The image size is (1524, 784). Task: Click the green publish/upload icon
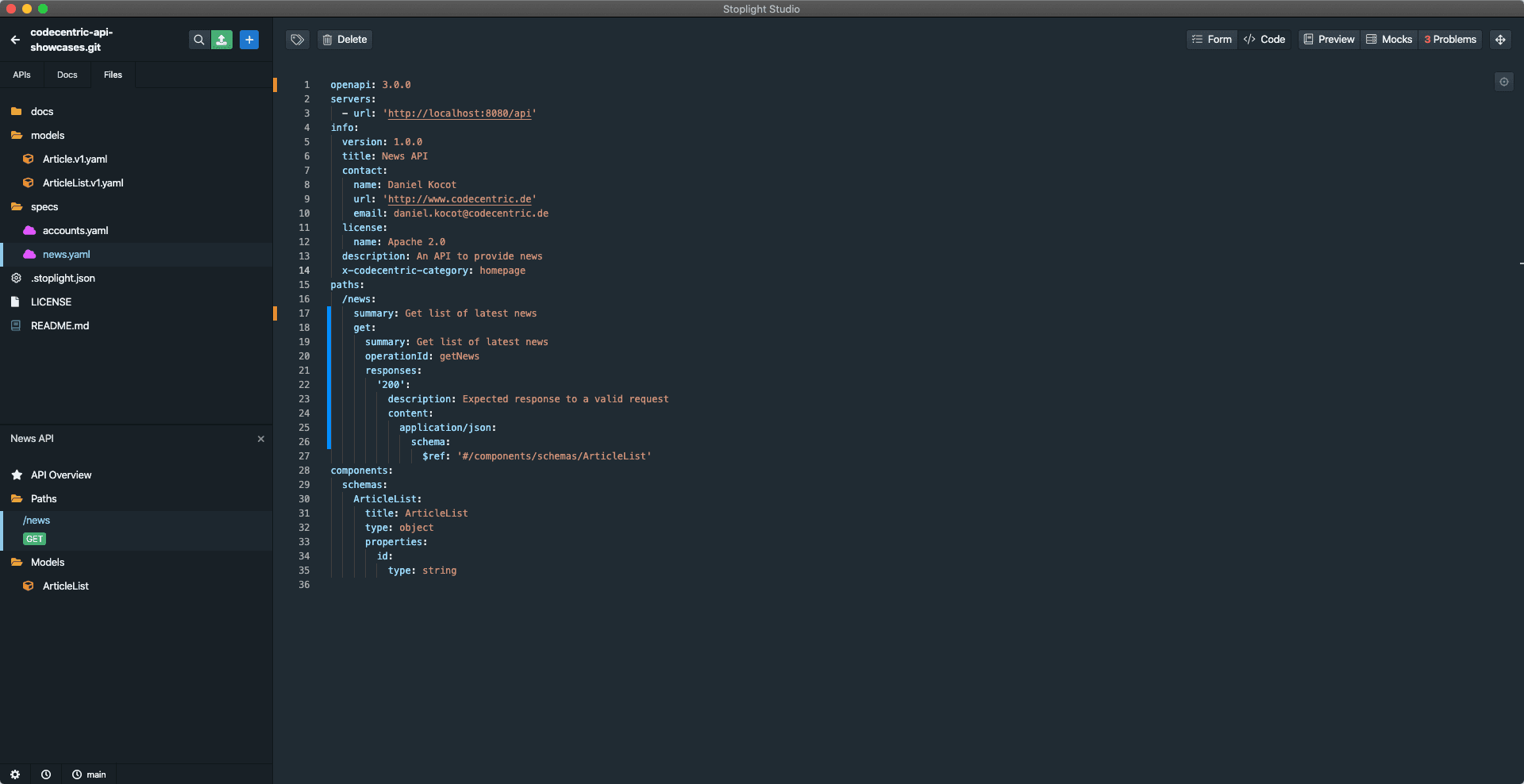pyautogui.click(x=222, y=40)
